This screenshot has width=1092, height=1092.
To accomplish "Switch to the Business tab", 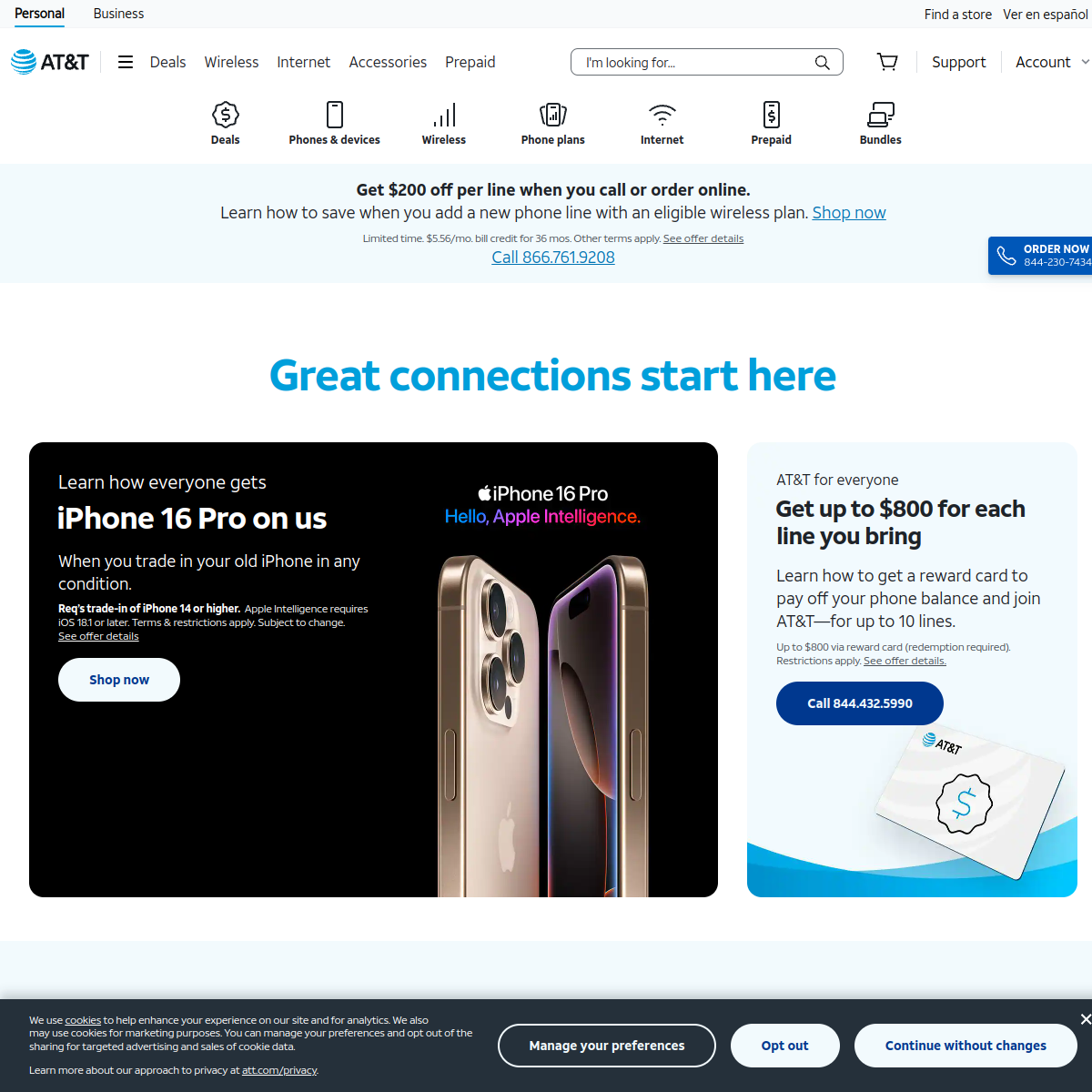I will [x=118, y=14].
